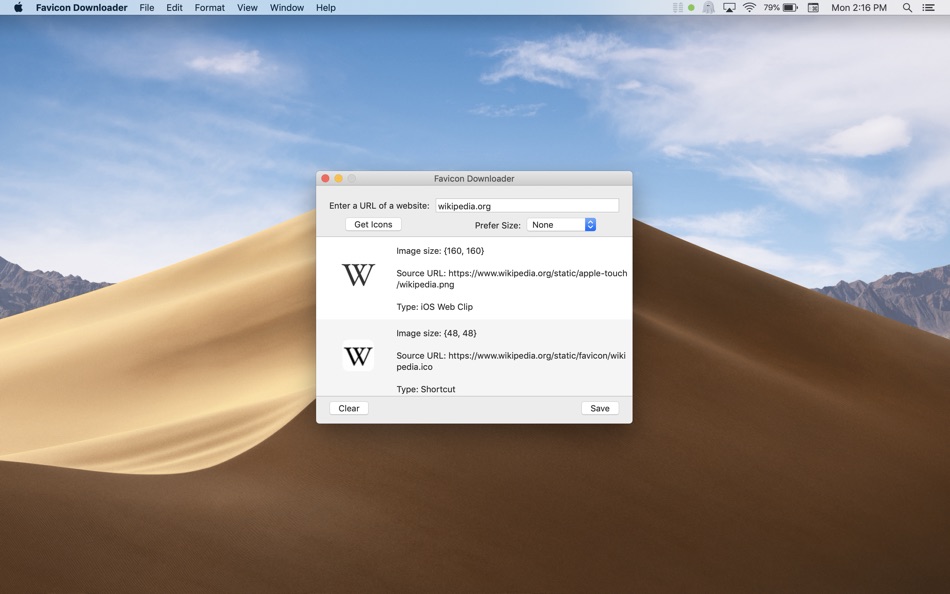Click the ghost-shaped menu bar icon
The image size is (950, 594).
pyautogui.click(x=708, y=7)
